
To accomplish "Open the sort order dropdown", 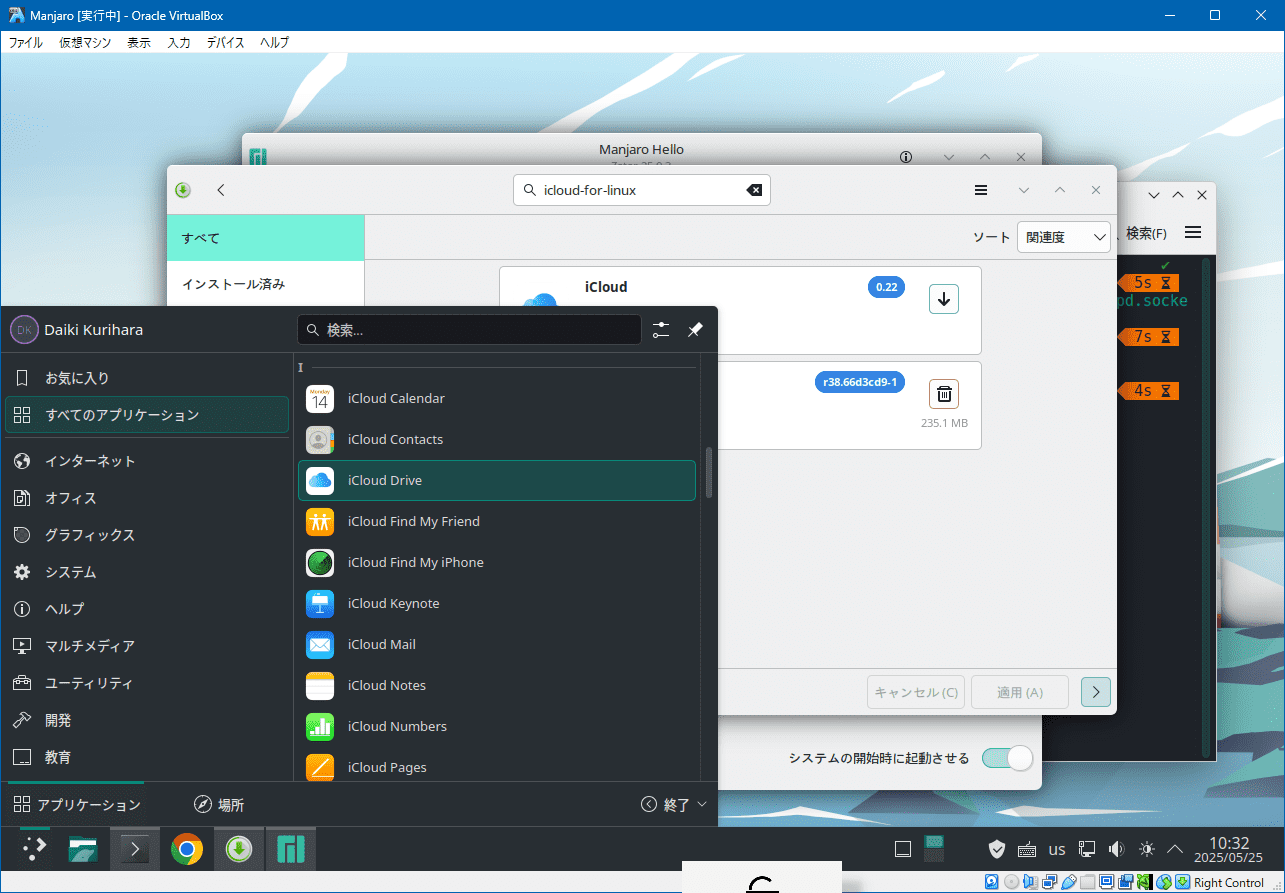I will pos(1064,237).
